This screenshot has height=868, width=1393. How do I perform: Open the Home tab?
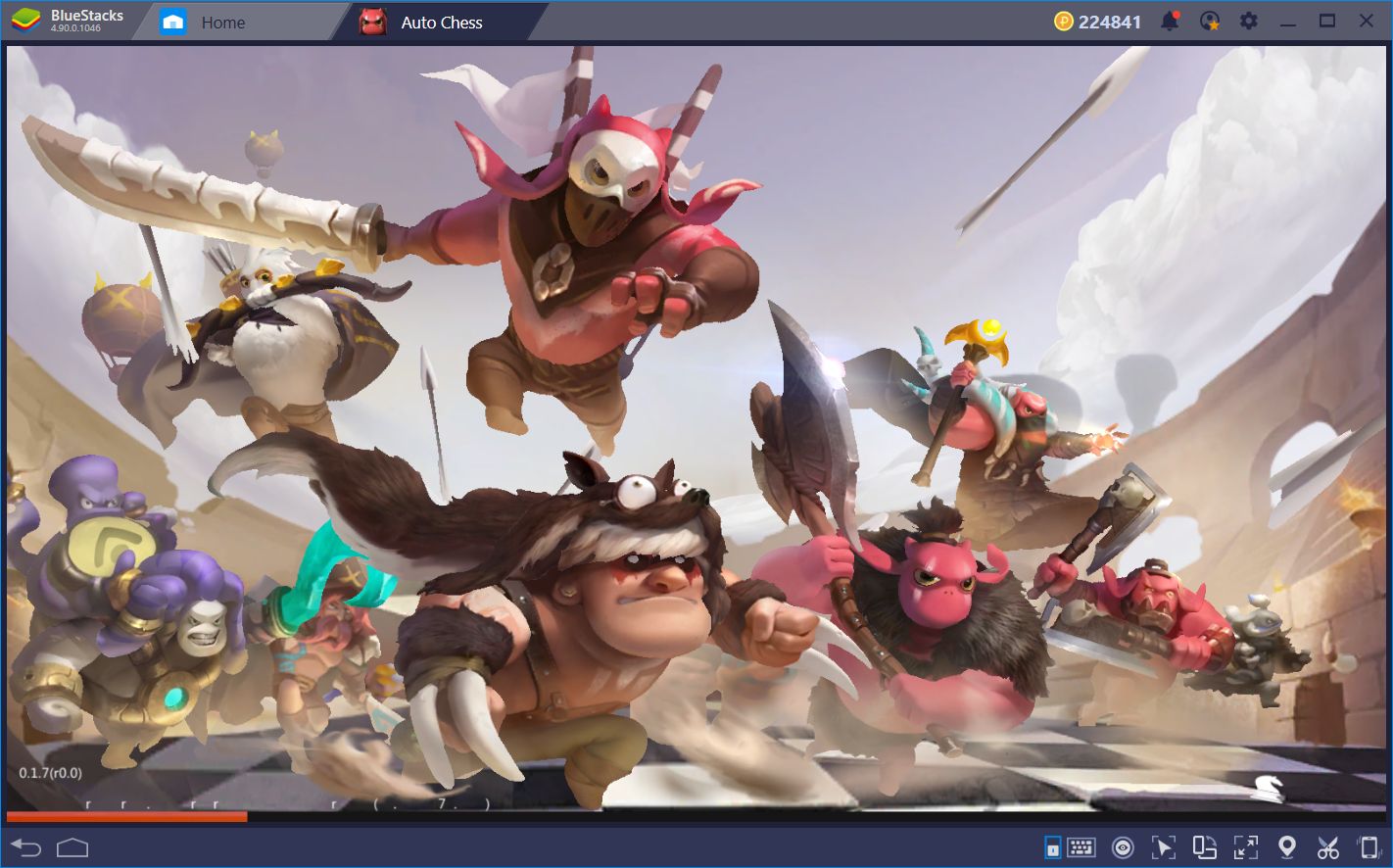[241, 22]
